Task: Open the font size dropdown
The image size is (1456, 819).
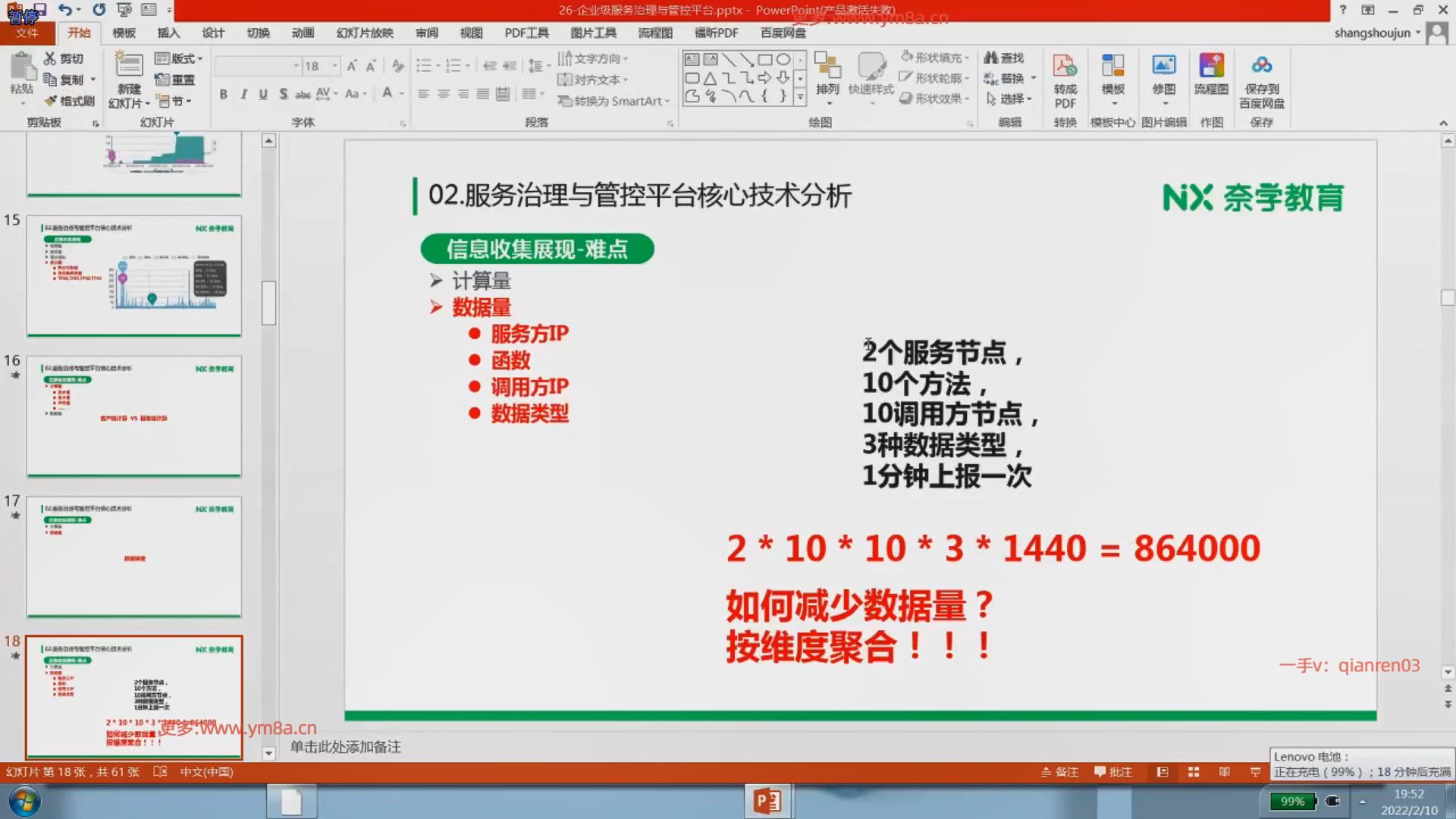Action: (334, 66)
